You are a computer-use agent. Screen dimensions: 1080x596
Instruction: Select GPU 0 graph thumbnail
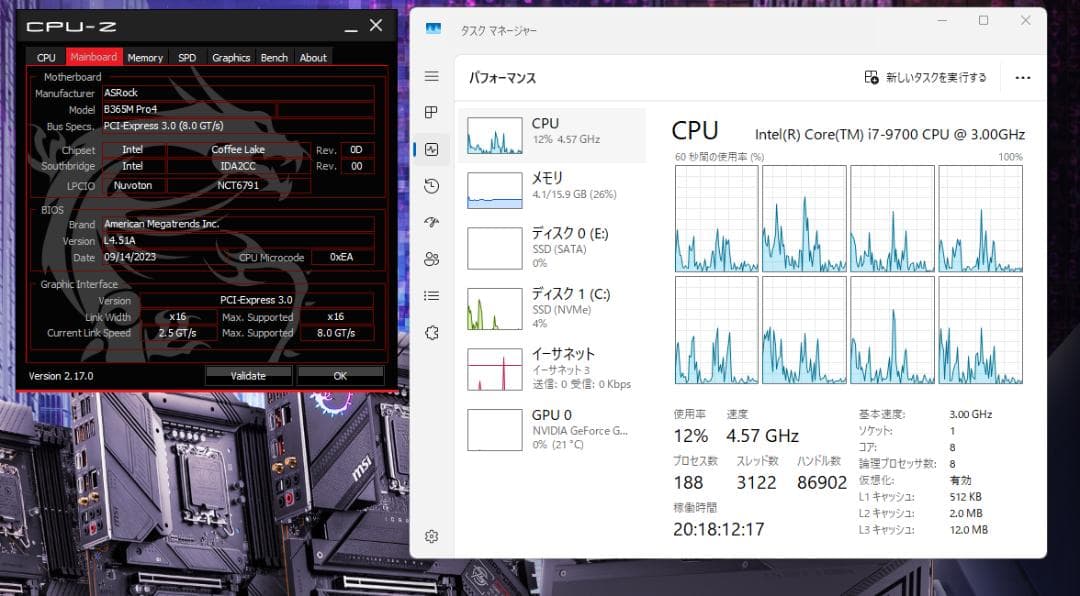(x=495, y=430)
